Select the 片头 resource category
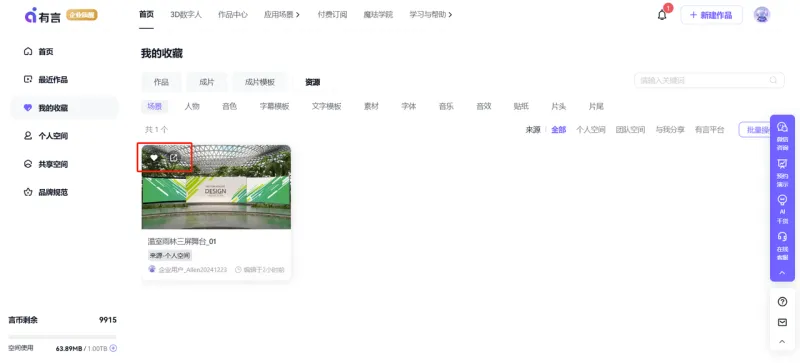The image size is (800, 363). 559,106
